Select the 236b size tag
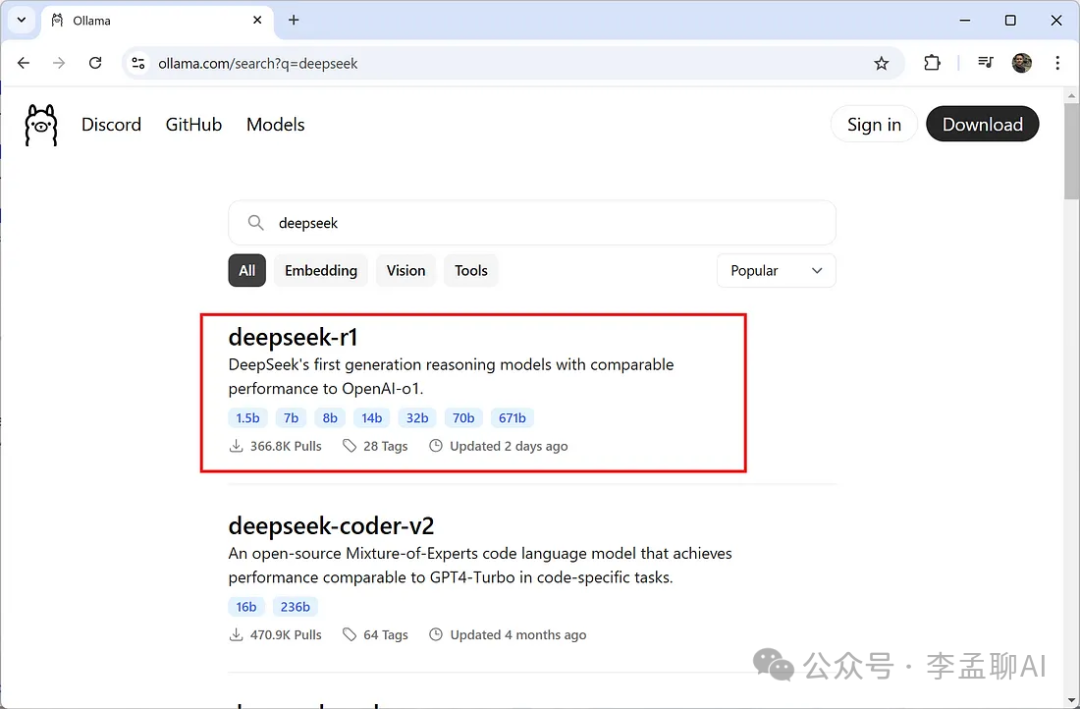1080x709 pixels. 295,606
